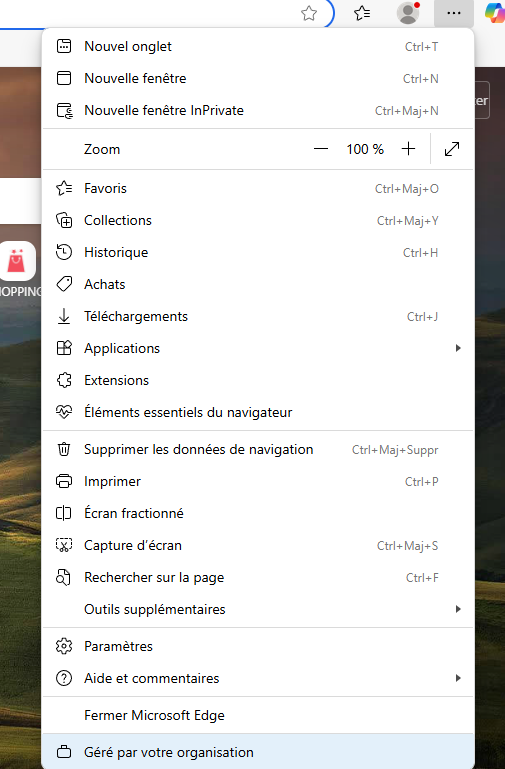Open the Favorites list toolbar icon
Image resolution: width=505 pixels, height=769 pixels.
coord(362,13)
